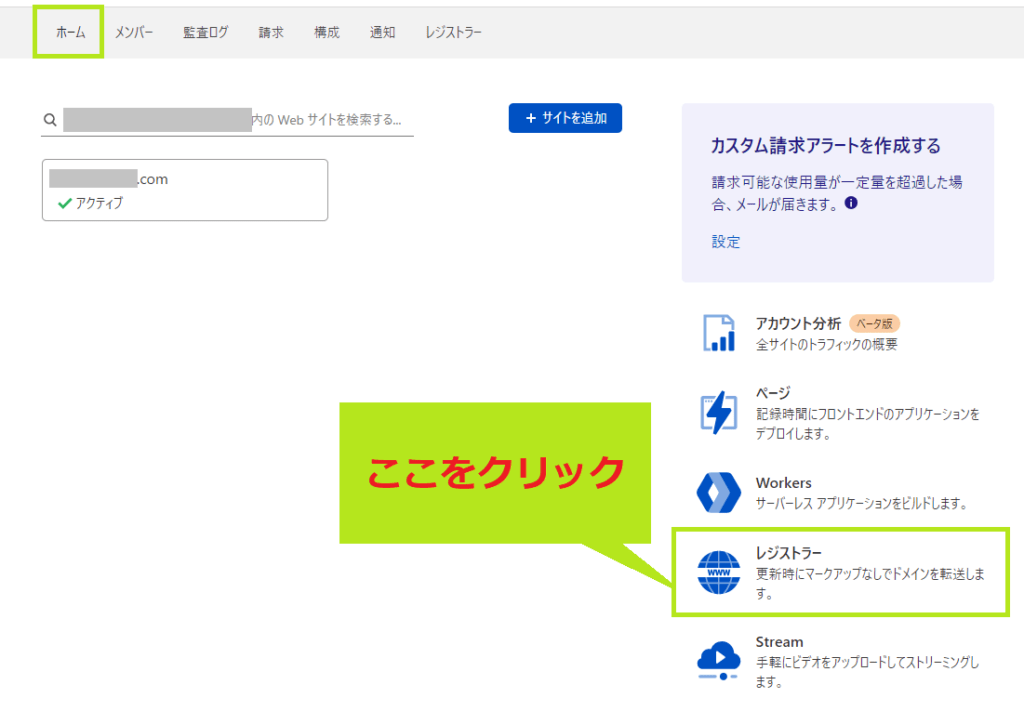Click the green active checkmark icon

click(64, 203)
